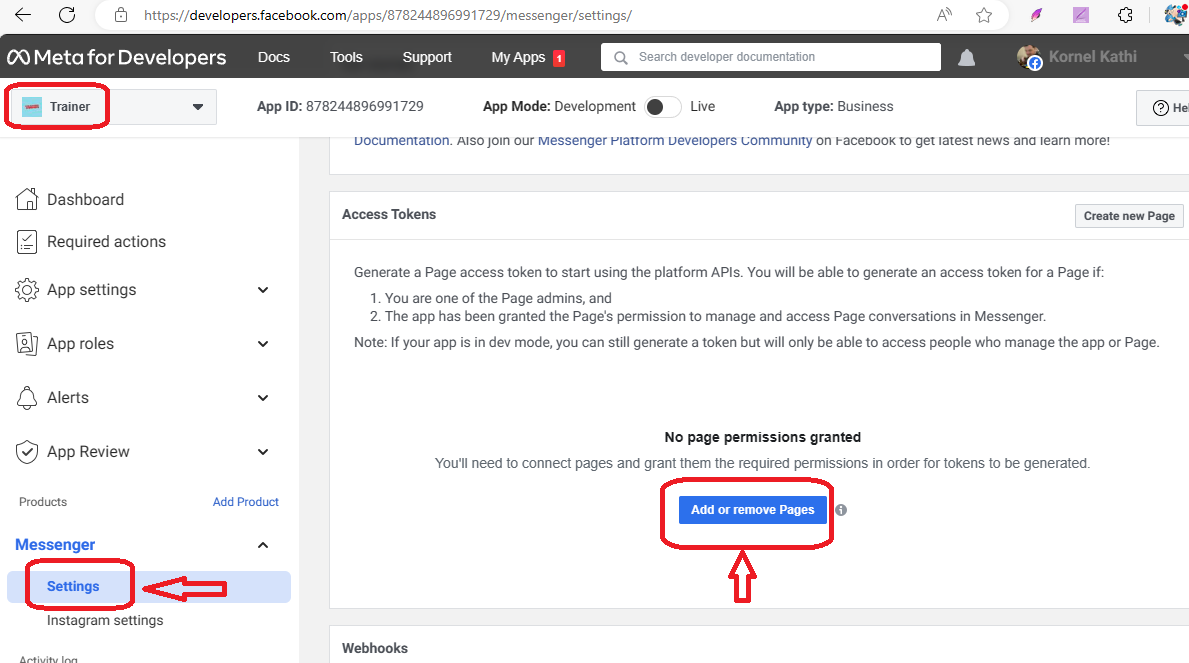Click the Dashboard house icon

click(x=27, y=199)
